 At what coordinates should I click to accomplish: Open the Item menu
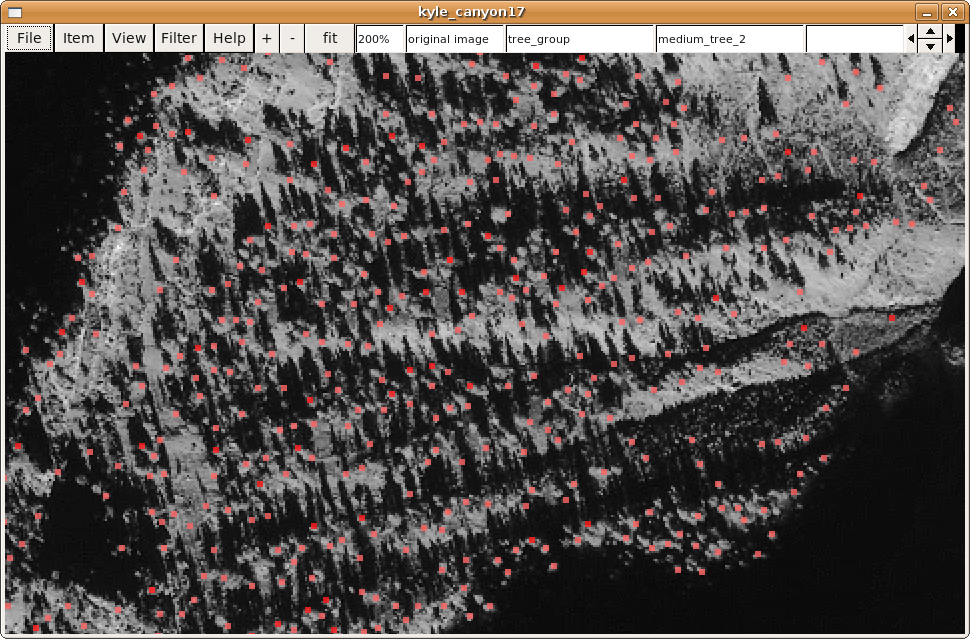pos(79,38)
